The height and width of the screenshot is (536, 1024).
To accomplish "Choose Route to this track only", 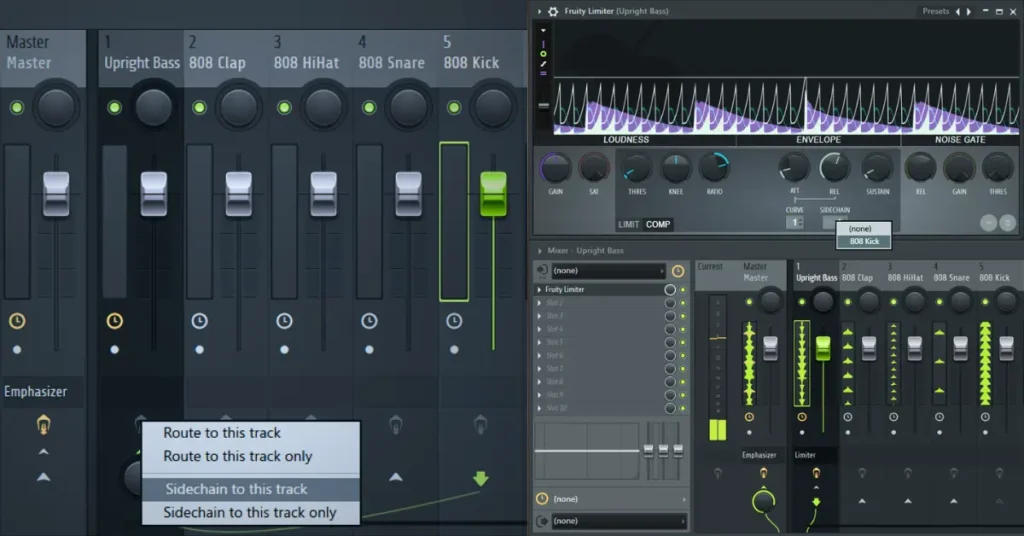I will coord(238,456).
